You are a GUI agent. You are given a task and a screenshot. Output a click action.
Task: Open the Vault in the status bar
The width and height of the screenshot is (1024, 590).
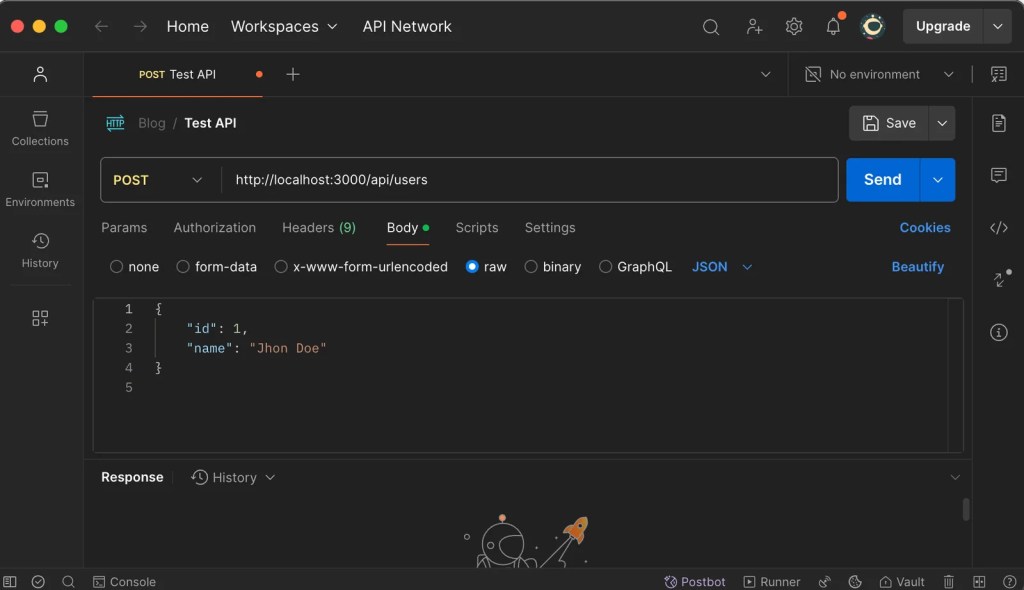[x=902, y=582]
